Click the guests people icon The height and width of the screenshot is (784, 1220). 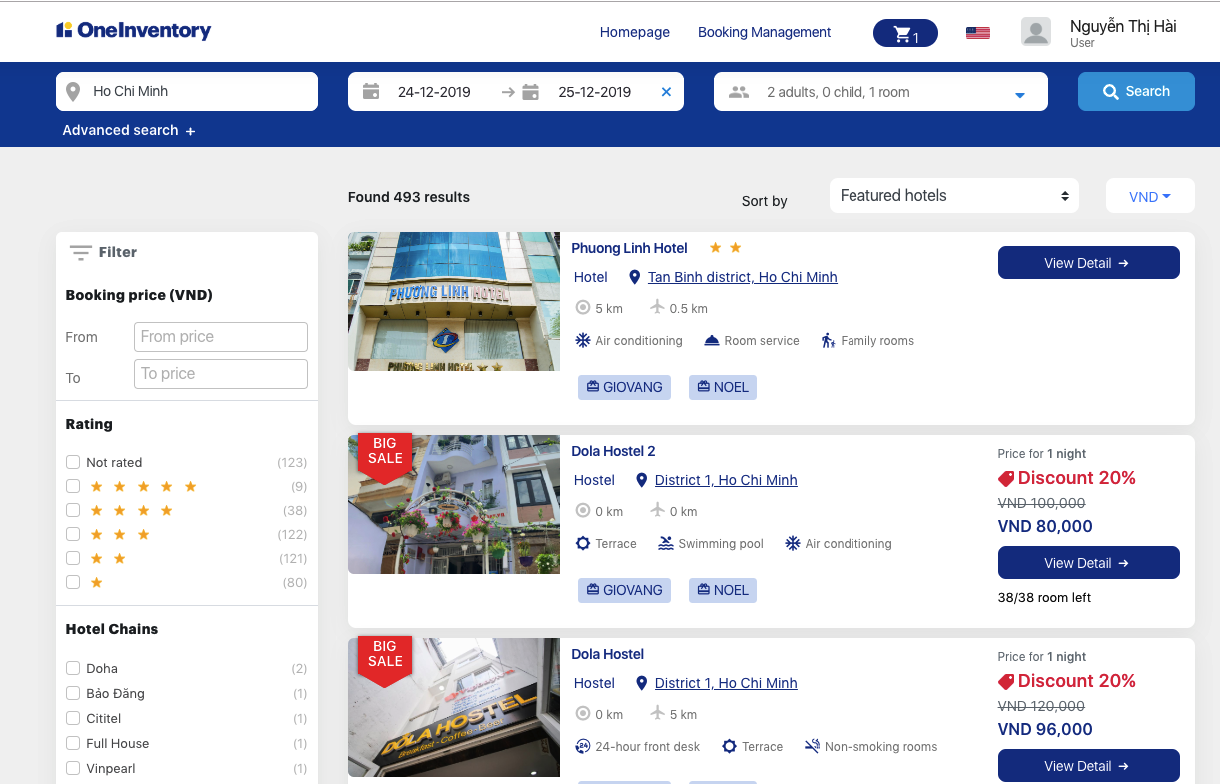739,92
